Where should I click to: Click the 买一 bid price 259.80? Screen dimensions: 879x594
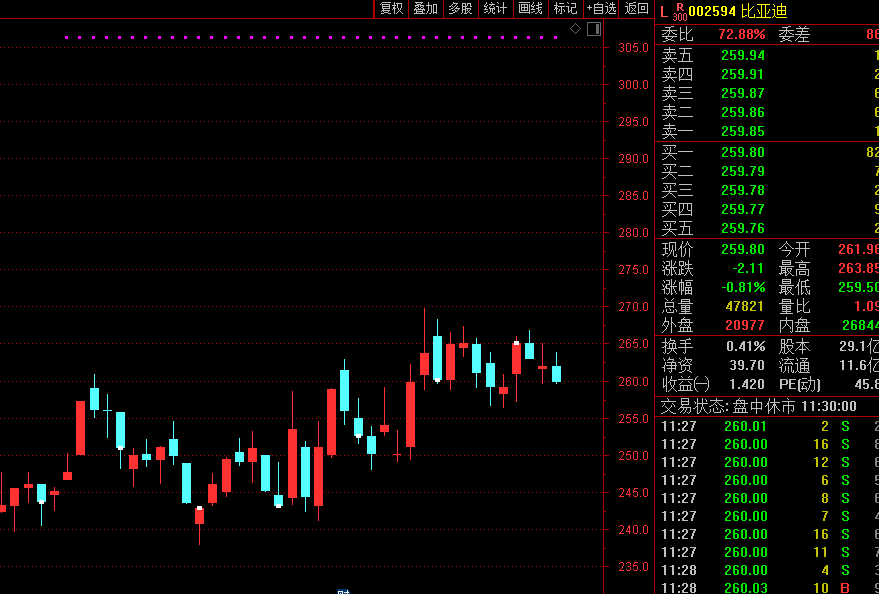pyautogui.click(x=743, y=152)
